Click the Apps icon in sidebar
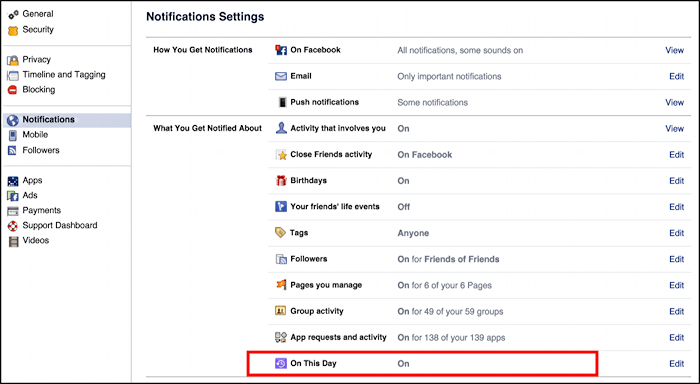Screen dimensions: 700x384 point(13,181)
